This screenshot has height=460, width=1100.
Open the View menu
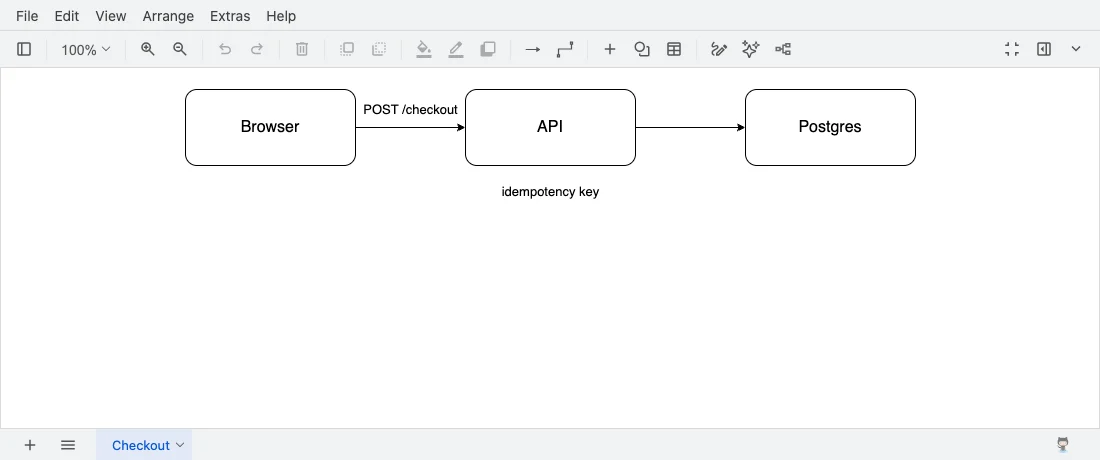tap(111, 15)
